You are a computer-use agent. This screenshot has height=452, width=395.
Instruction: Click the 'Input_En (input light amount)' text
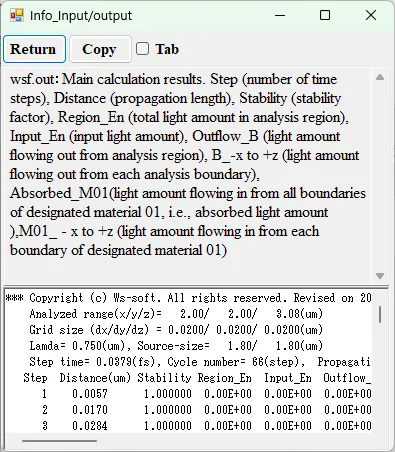(x=99, y=136)
